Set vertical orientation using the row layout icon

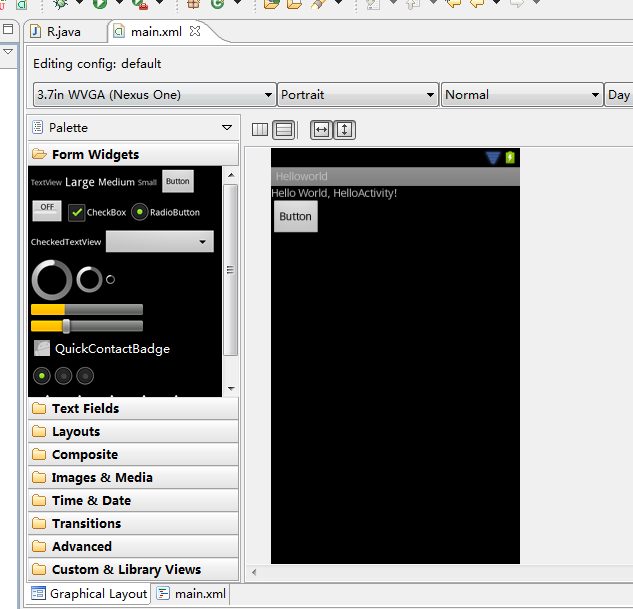[284, 130]
